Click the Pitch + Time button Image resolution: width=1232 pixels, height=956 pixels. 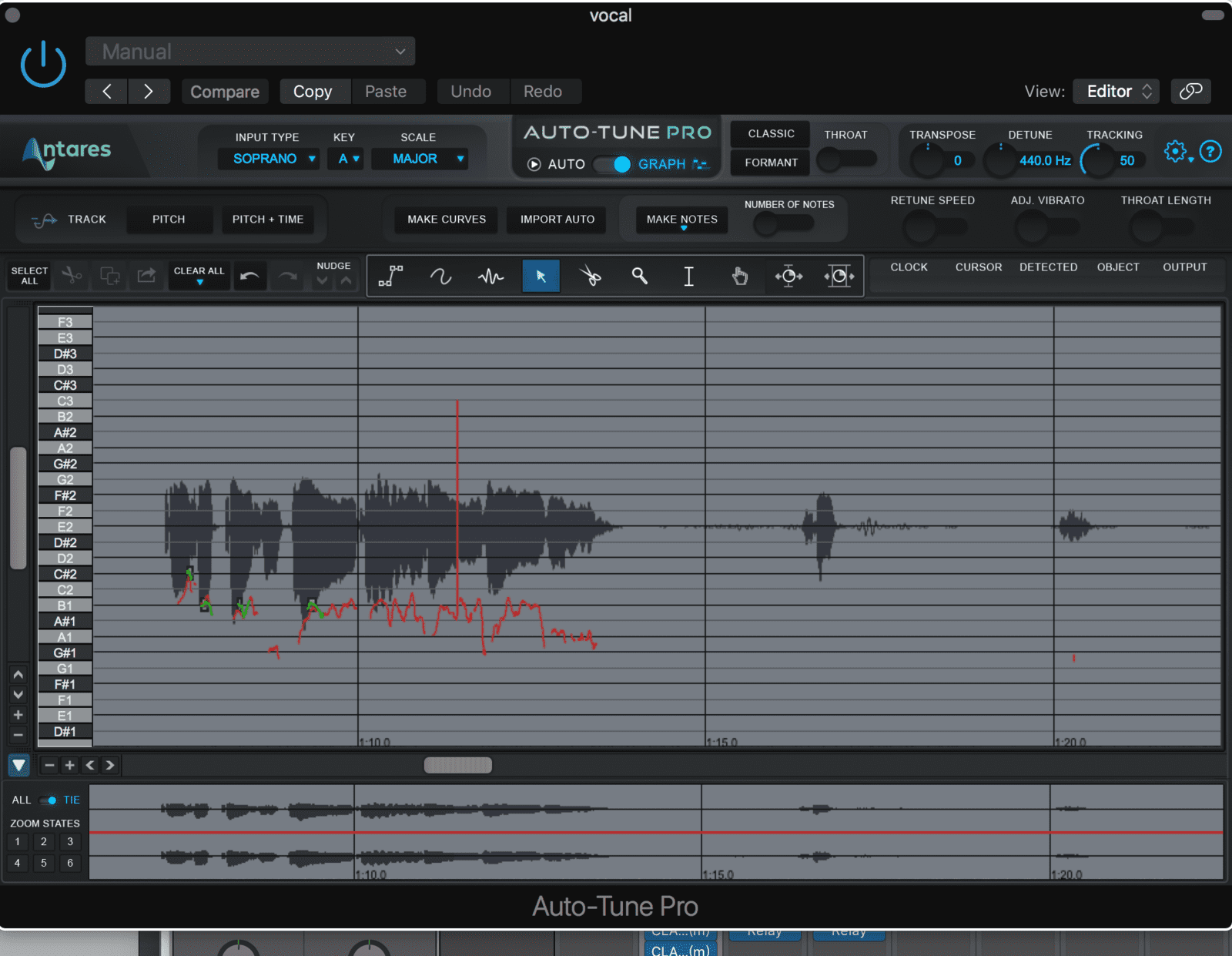click(268, 220)
